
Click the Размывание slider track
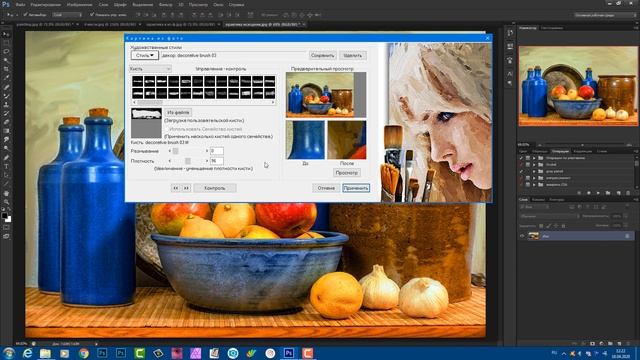click(188, 151)
